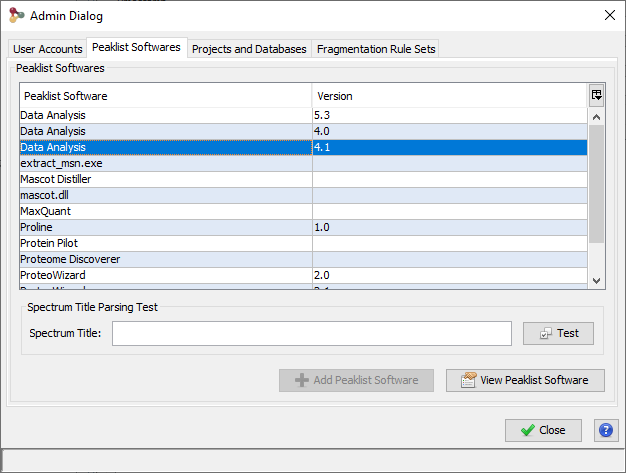Close the Admin Dialog window with X
This screenshot has height=473, width=626.
coord(610,15)
